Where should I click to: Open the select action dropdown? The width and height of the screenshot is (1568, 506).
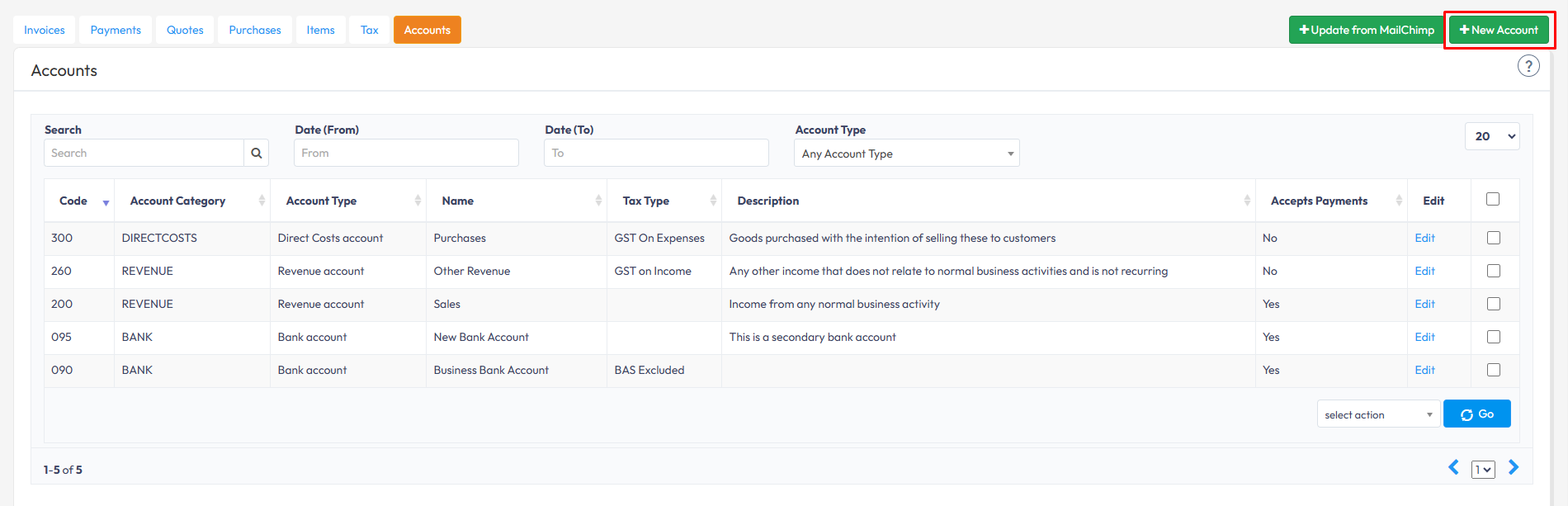click(x=1378, y=414)
